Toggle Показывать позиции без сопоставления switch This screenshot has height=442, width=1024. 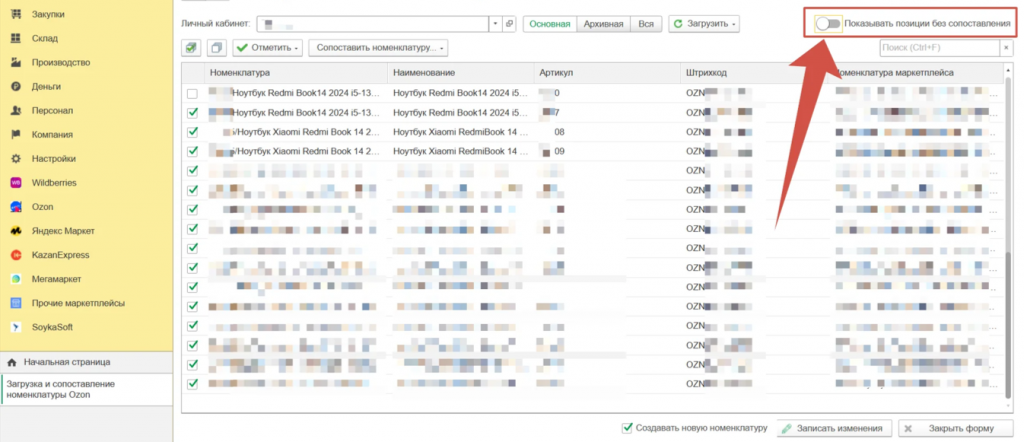[828, 23]
